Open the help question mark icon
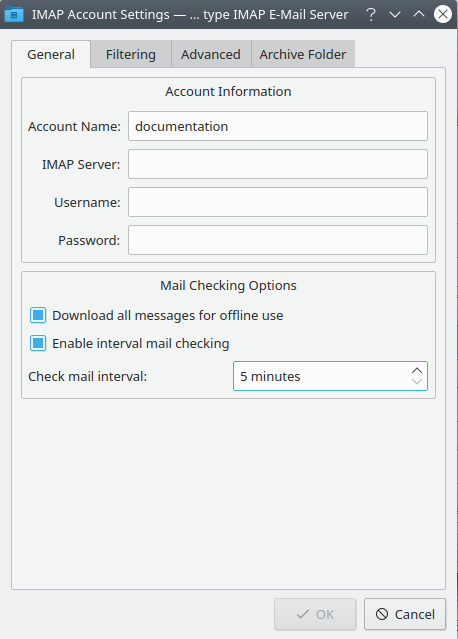 371,14
